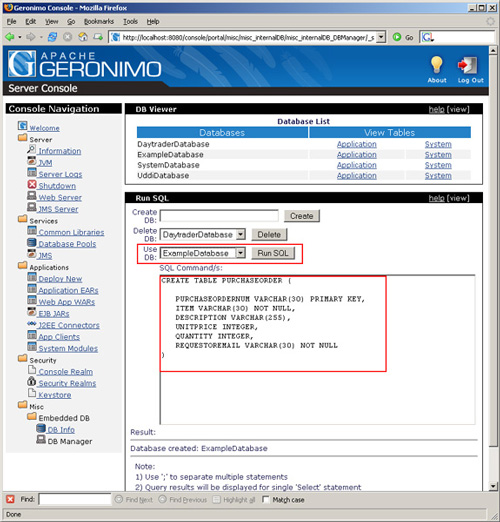
Task: Open the System Modules link
Action: point(68,348)
